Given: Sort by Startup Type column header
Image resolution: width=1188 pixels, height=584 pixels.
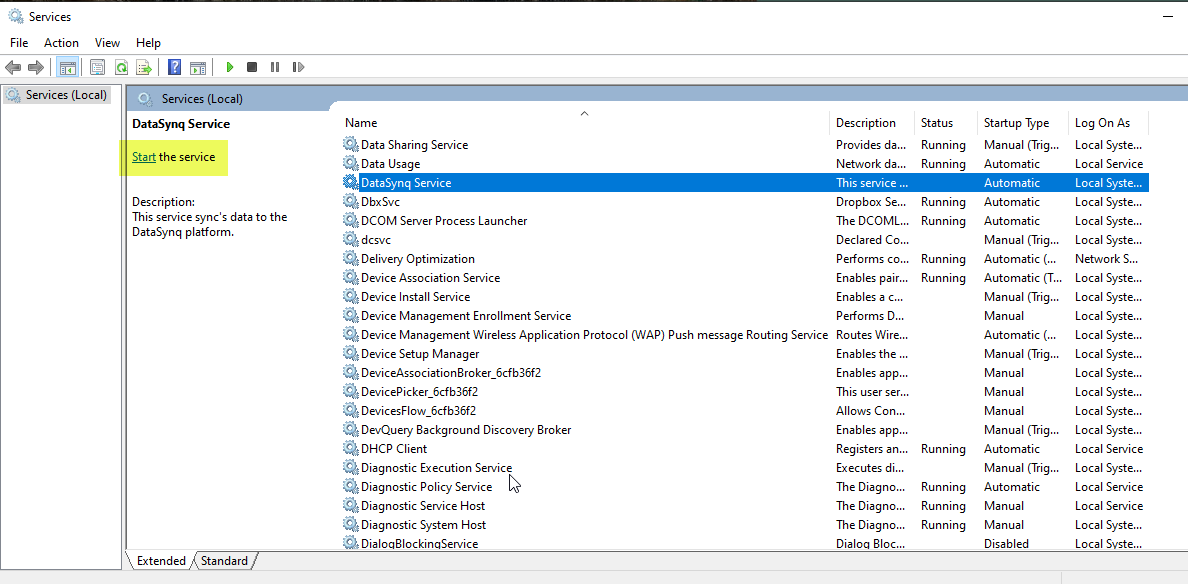Looking at the screenshot, I should click(1017, 123).
